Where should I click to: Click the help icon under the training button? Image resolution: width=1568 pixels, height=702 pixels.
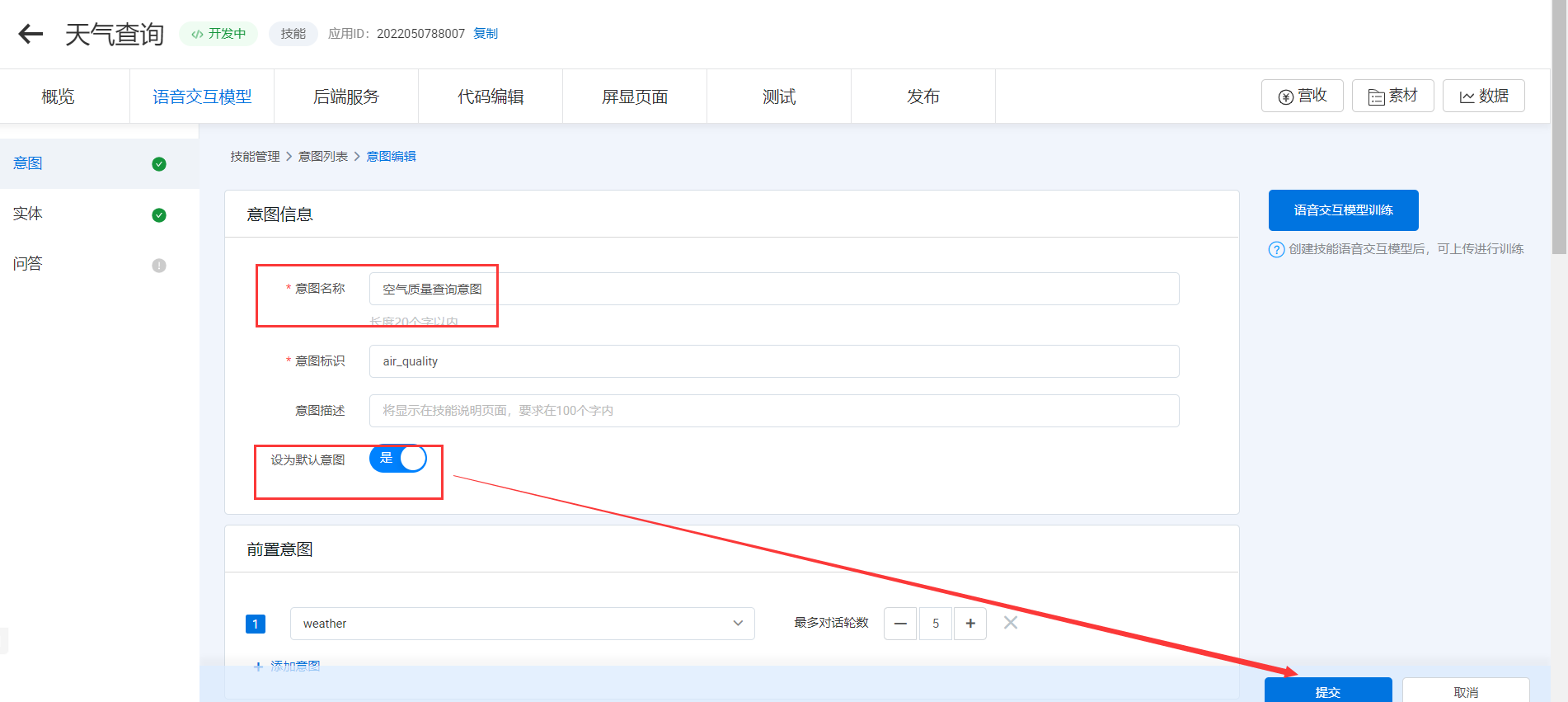pyautogui.click(x=1276, y=249)
